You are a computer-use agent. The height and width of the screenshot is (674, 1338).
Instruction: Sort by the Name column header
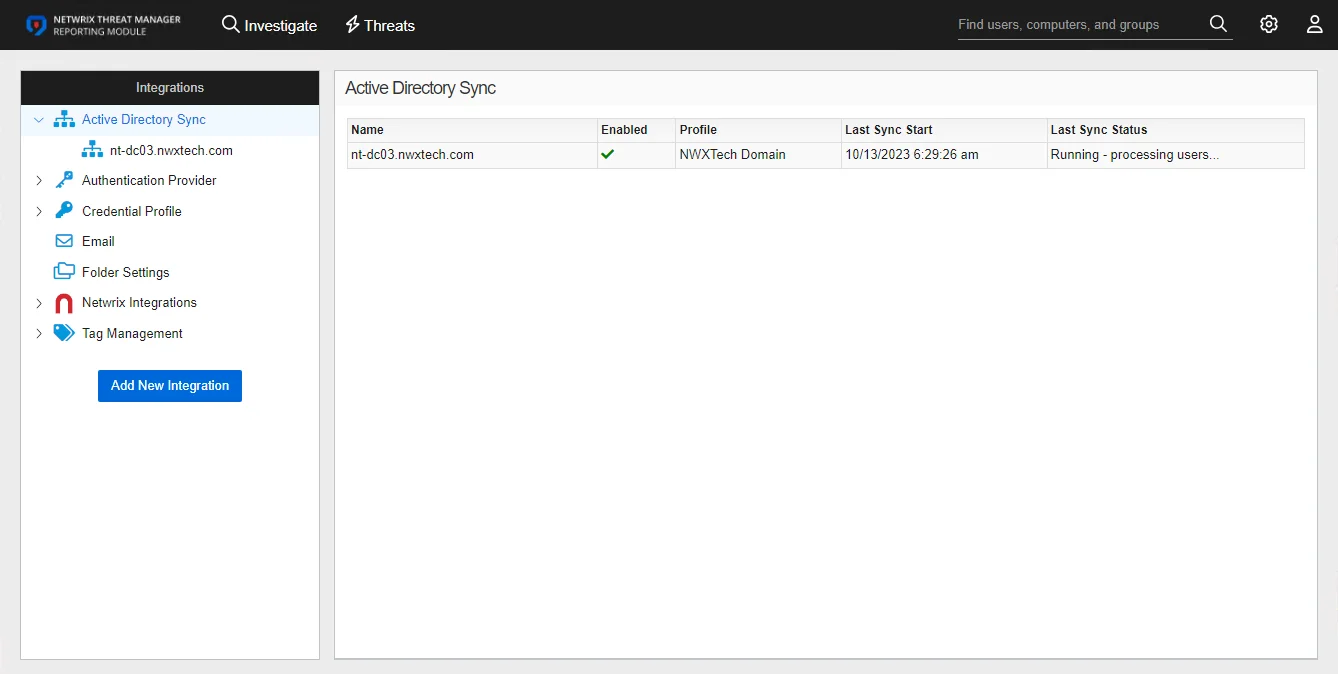pos(472,130)
